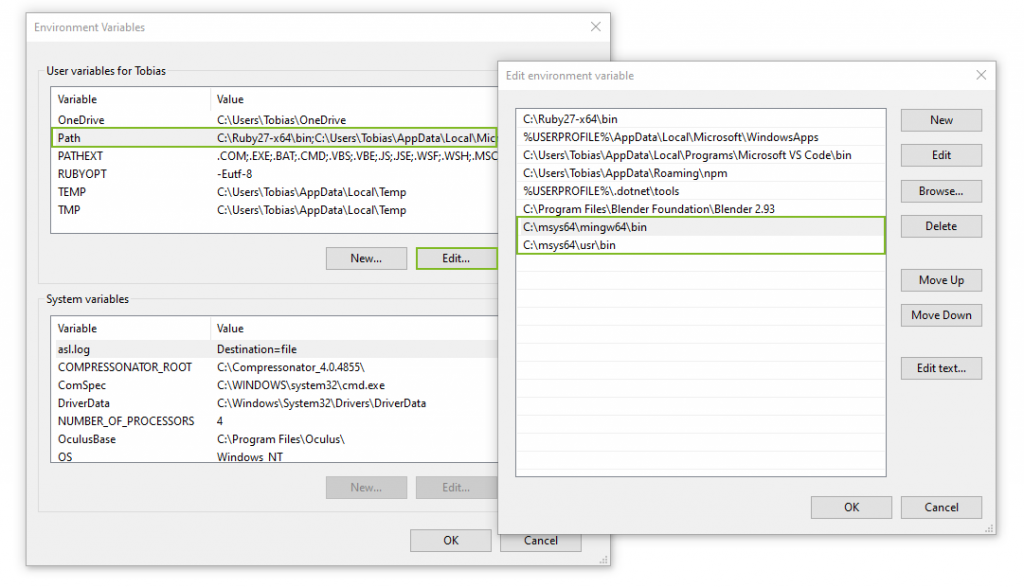Select the OculusBase system variable row
Image resolution: width=1024 pixels, height=588 pixels.
(274, 439)
